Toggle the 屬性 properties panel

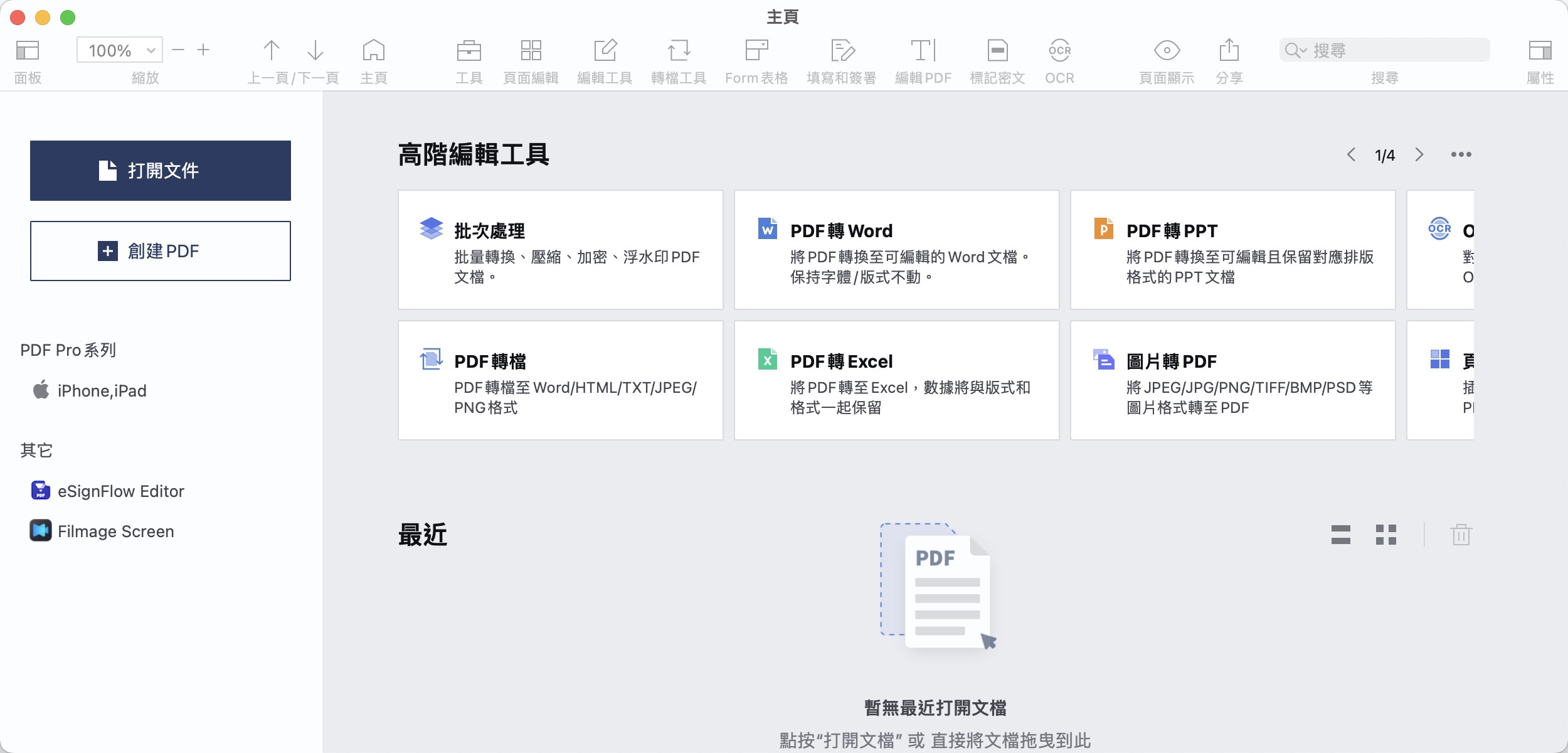[x=1540, y=51]
